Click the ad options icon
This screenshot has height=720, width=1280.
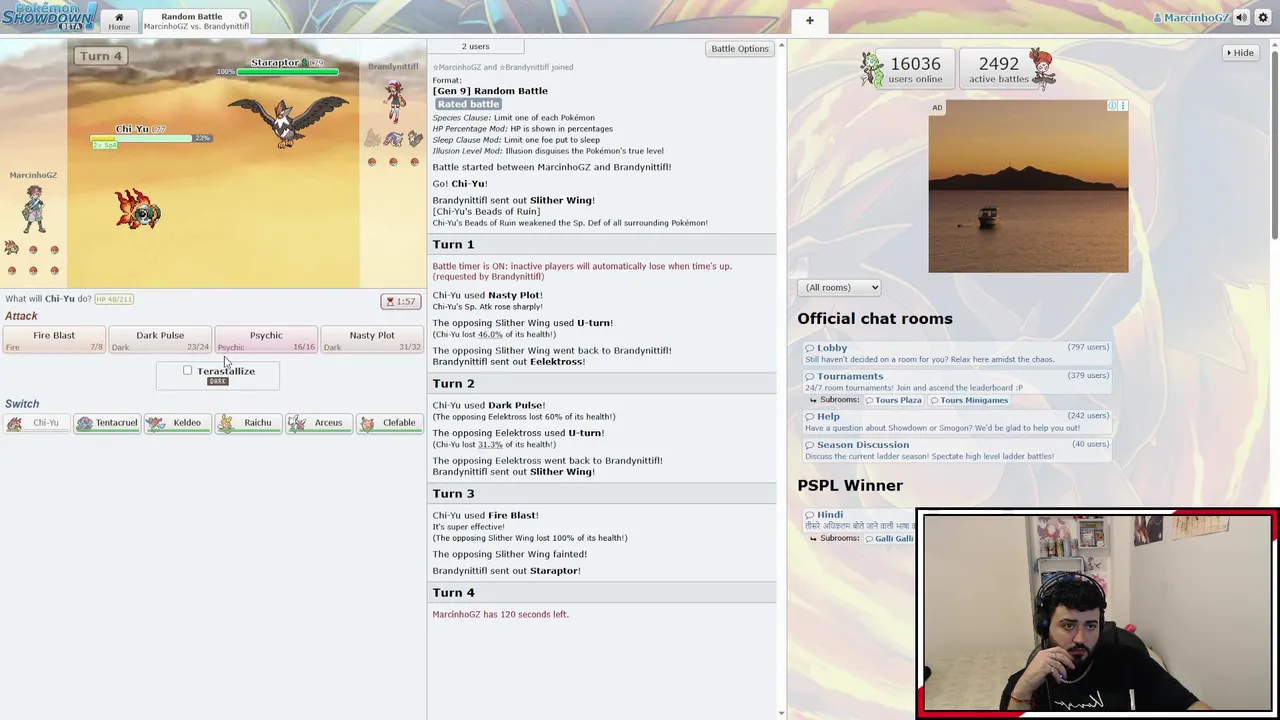pos(1123,106)
